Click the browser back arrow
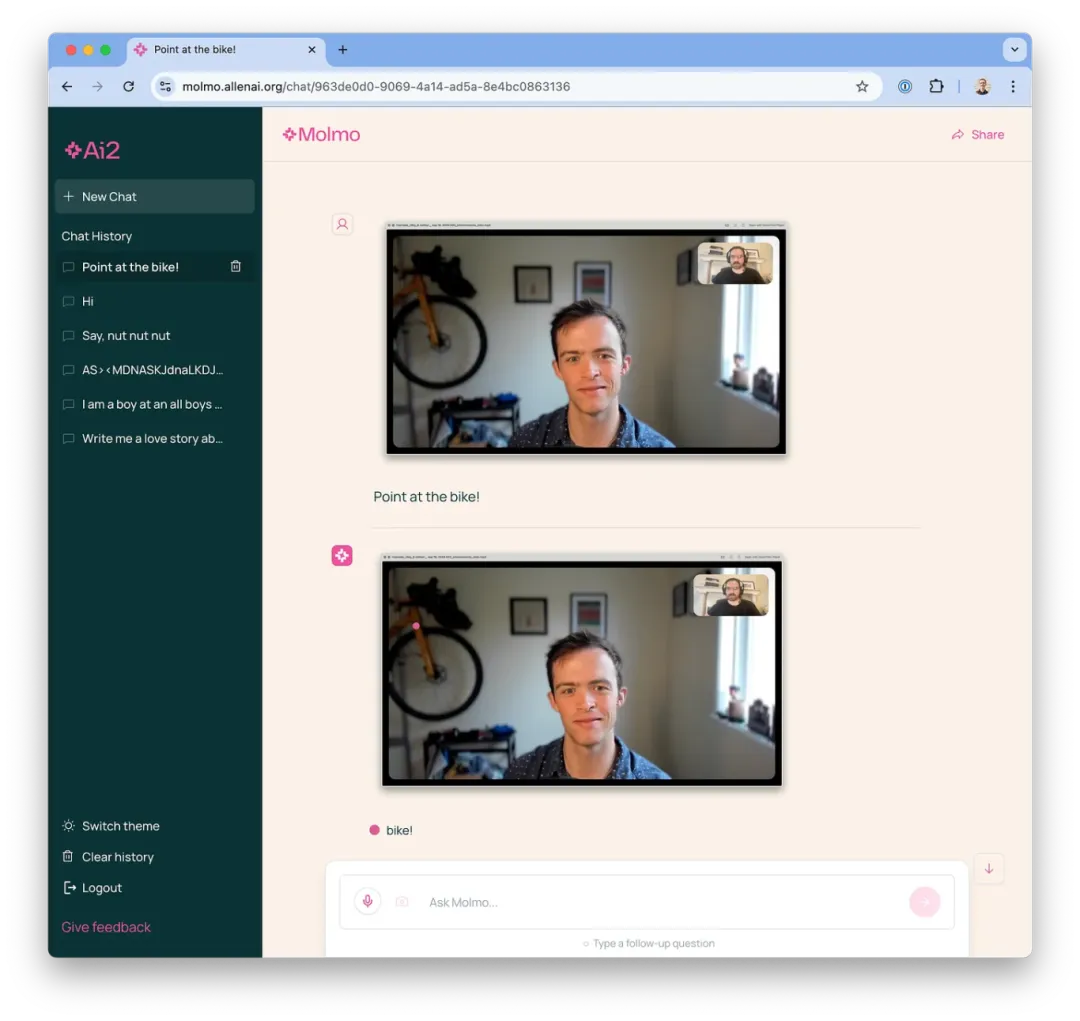 pos(67,87)
